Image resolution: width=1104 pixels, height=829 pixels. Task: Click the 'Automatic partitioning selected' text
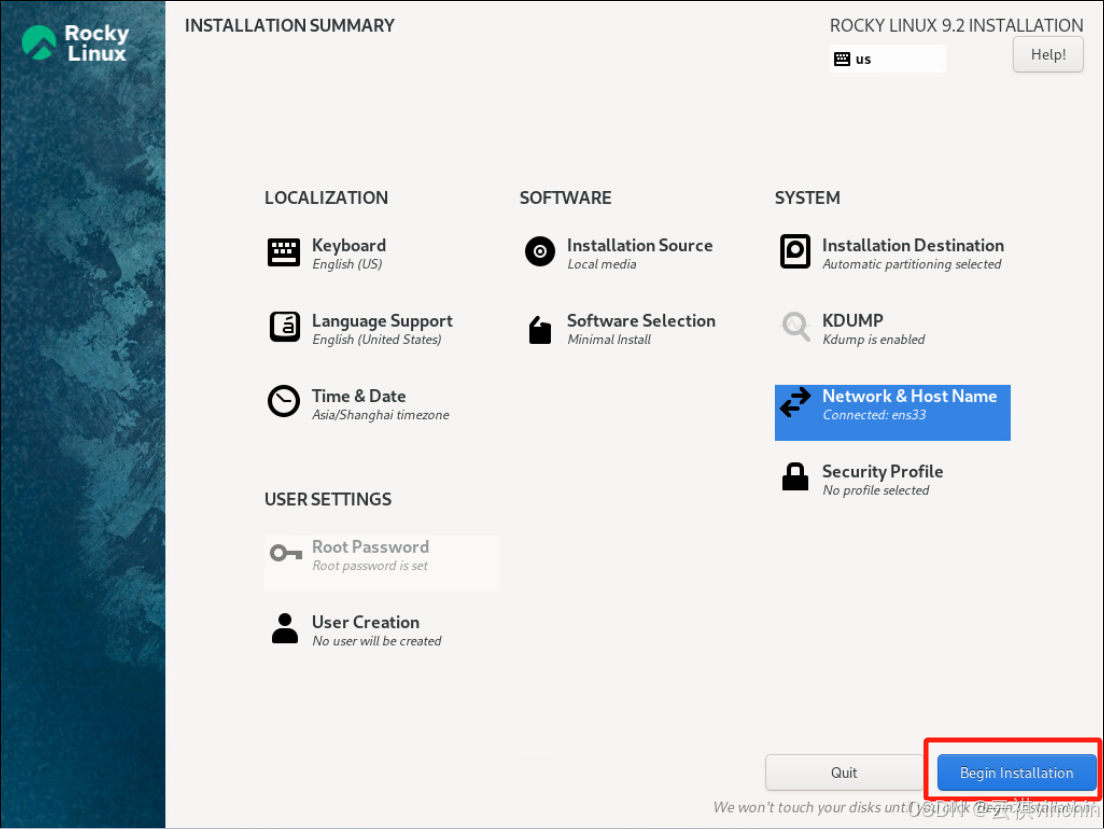[912, 264]
